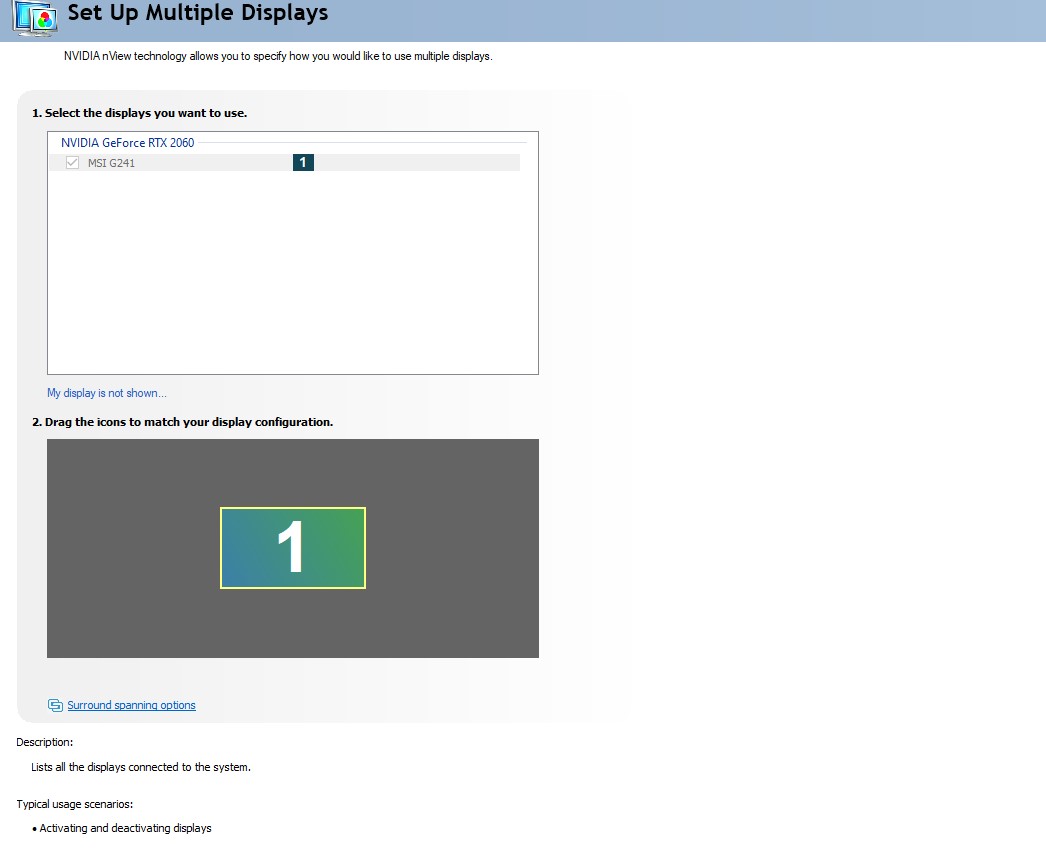Click the 'Select the displays you want to use' heading
The image size is (1046, 861).
(139, 113)
